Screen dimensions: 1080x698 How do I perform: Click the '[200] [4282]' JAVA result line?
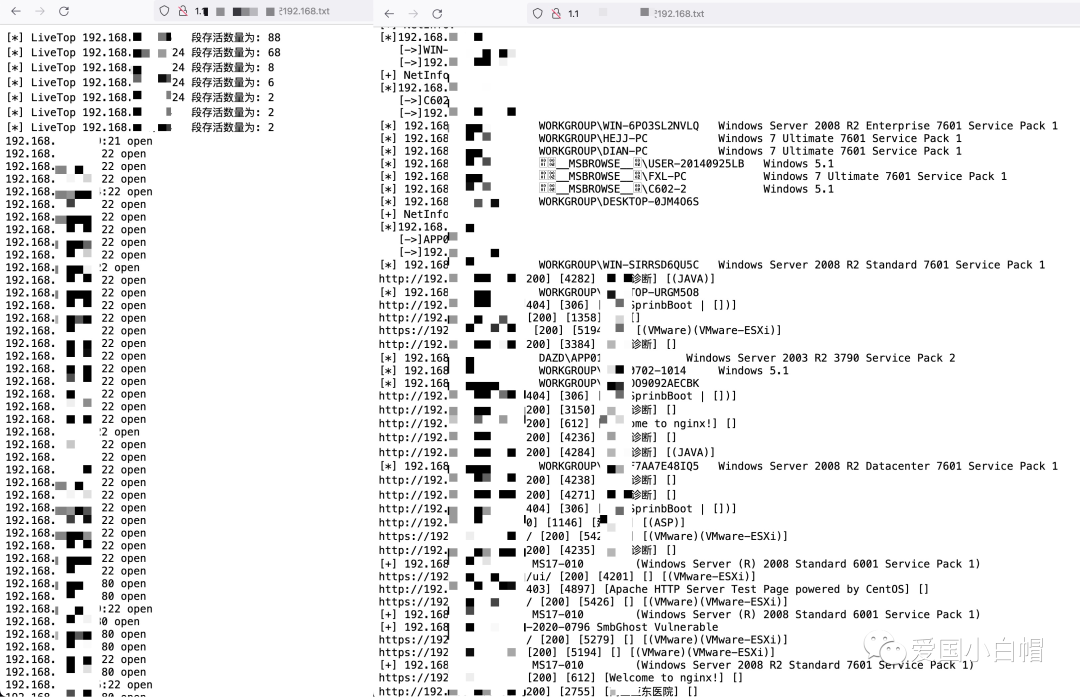click(547, 278)
